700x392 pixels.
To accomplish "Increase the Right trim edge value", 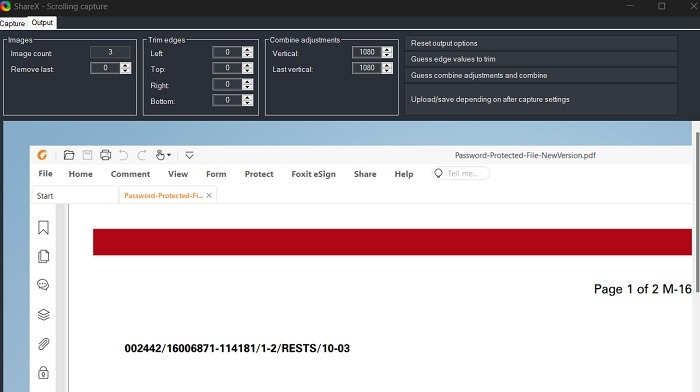I will (248, 82).
